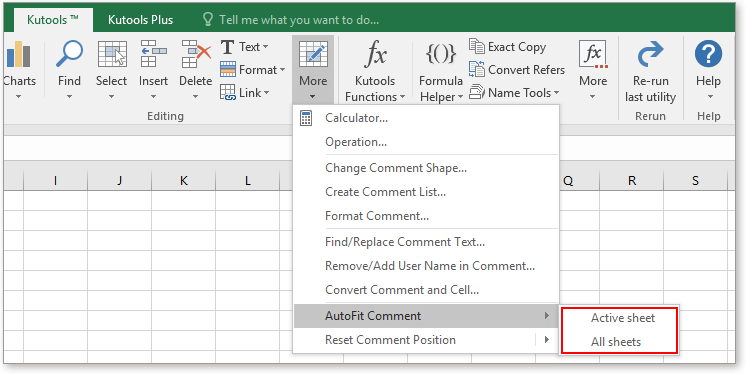748x376 pixels.
Task: Open the Text dropdown arrow
Action: (x=266, y=47)
